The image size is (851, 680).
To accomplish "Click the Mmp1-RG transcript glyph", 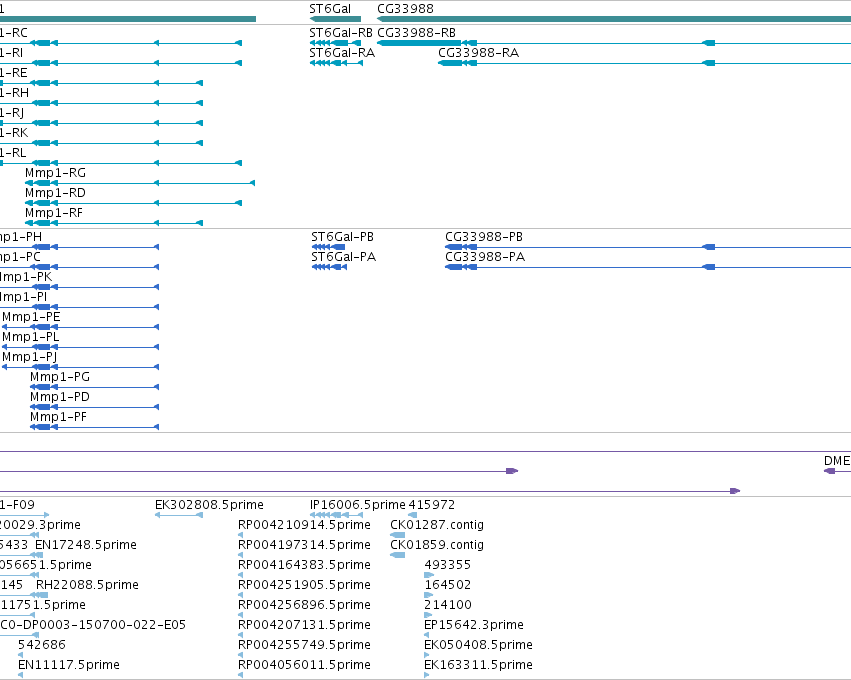I will (x=140, y=183).
